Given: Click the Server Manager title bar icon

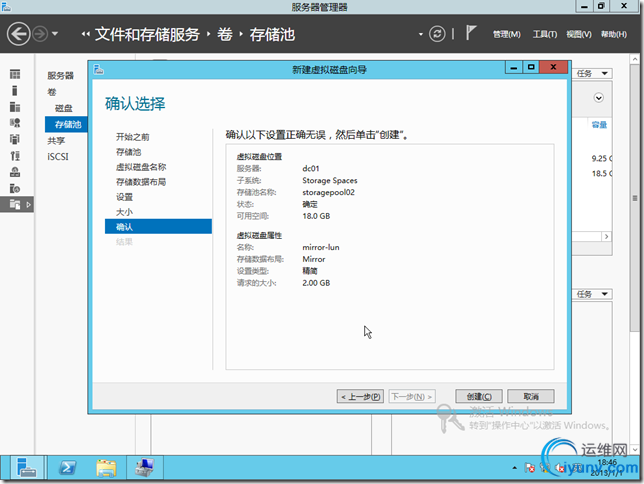Looking at the screenshot, I should [6, 6].
